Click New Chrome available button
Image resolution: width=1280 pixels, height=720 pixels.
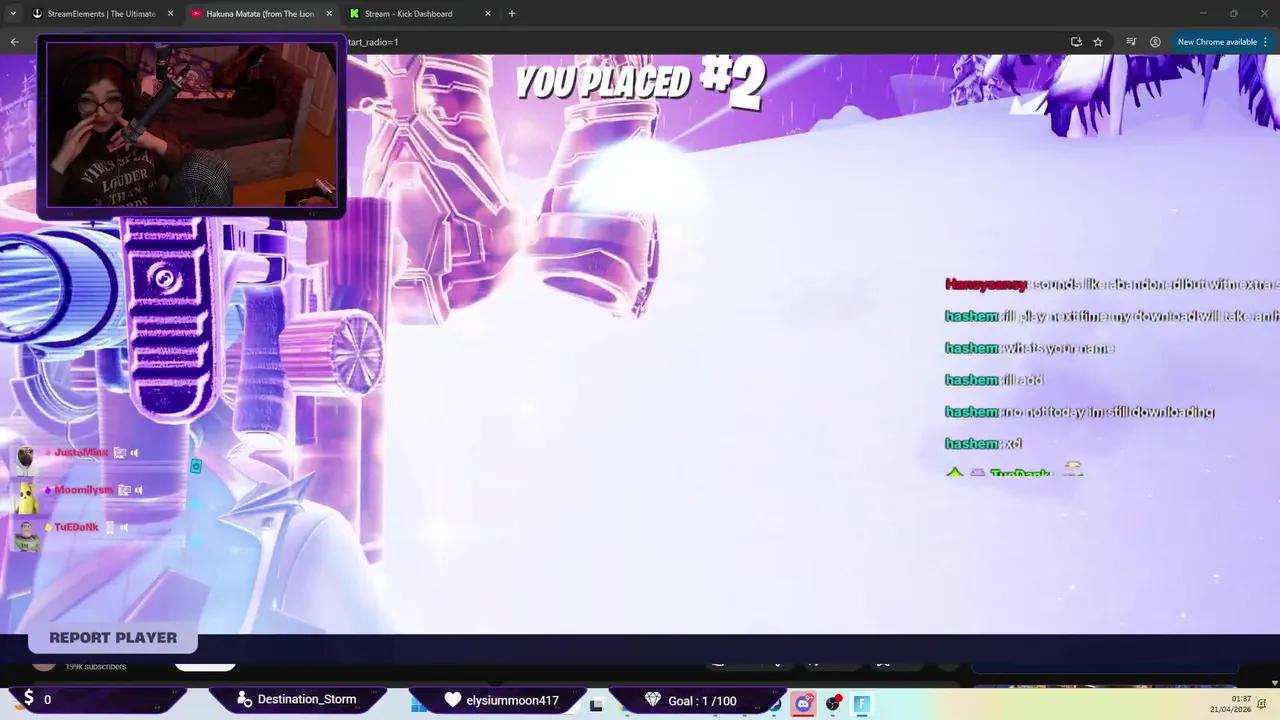[x=1222, y=42]
